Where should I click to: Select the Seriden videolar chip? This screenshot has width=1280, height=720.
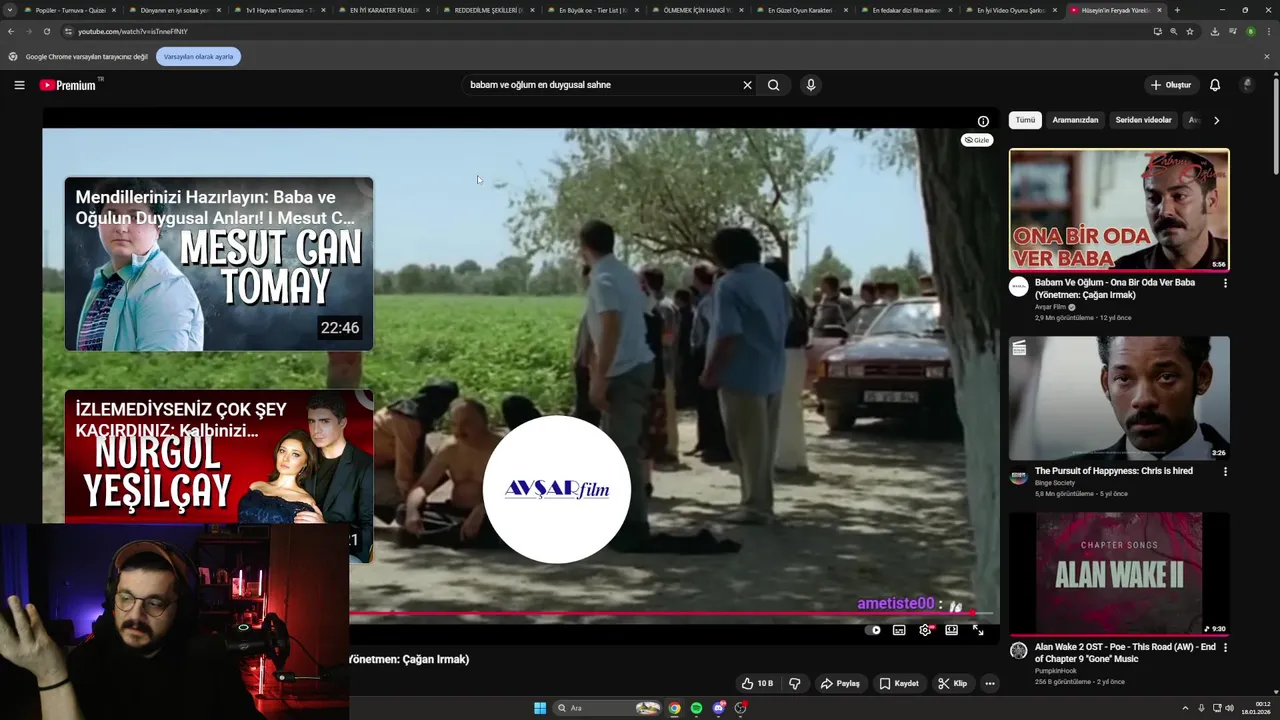pyautogui.click(x=1143, y=120)
